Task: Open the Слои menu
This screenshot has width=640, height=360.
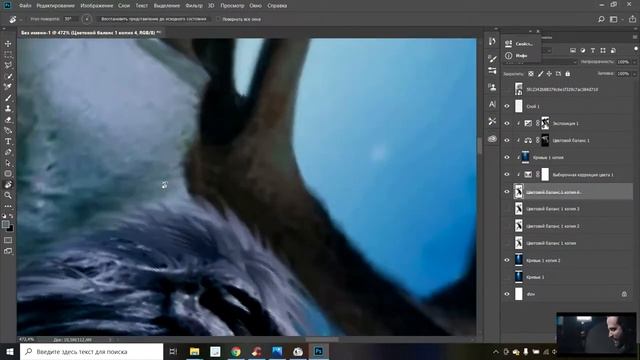Action: (x=124, y=6)
